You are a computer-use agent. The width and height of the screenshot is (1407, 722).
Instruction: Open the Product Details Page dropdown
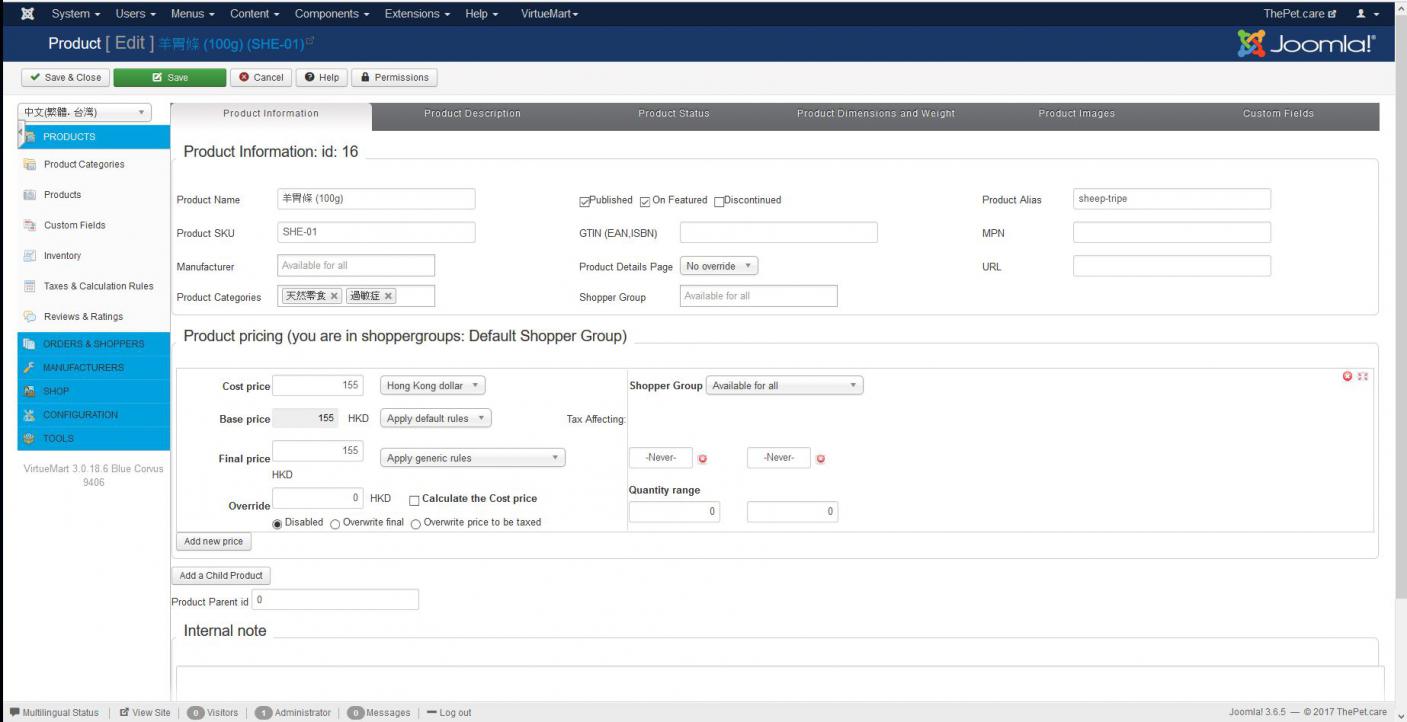tap(719, 267)
